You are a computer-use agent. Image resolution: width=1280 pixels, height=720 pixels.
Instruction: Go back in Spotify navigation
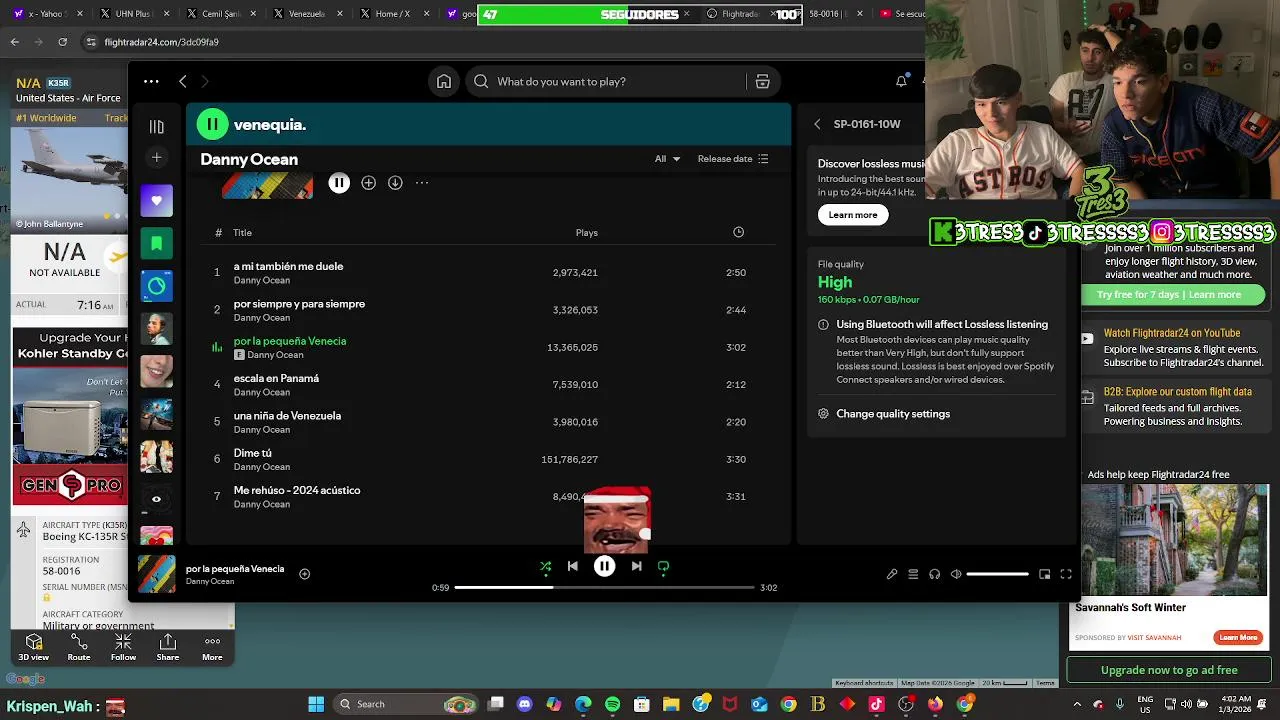[x=182, y=82]
